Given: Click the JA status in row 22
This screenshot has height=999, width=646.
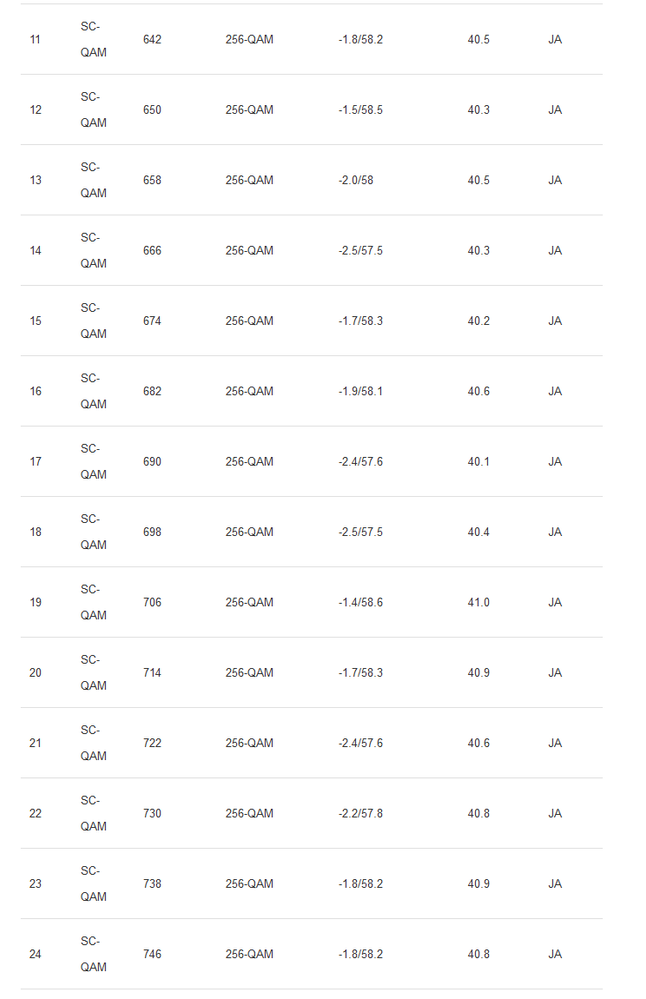Looking at the screenshot, I should (x=555, y=813).
